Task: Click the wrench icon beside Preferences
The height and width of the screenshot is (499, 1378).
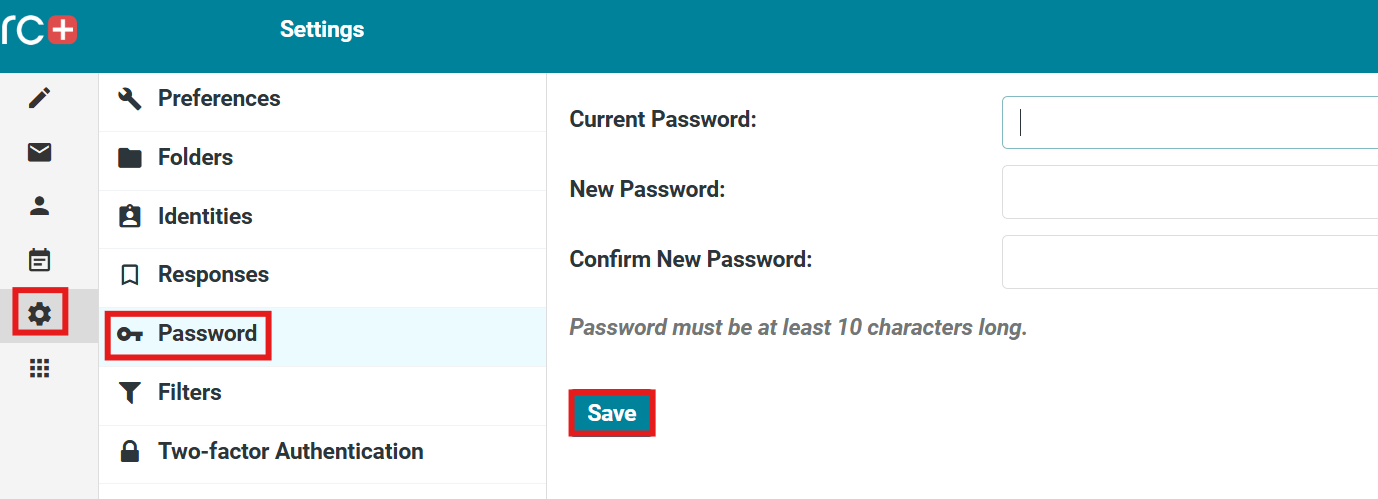Action: (x=130, y=98)
